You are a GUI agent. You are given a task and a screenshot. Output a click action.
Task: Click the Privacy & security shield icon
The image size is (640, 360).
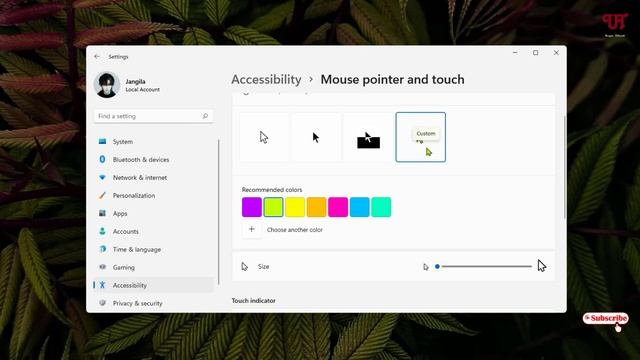(102, 303)
